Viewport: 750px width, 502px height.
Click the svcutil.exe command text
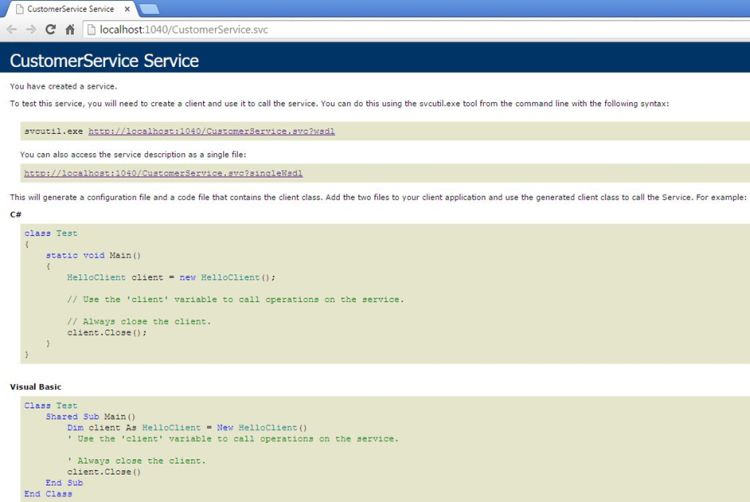tap(54, 131)
